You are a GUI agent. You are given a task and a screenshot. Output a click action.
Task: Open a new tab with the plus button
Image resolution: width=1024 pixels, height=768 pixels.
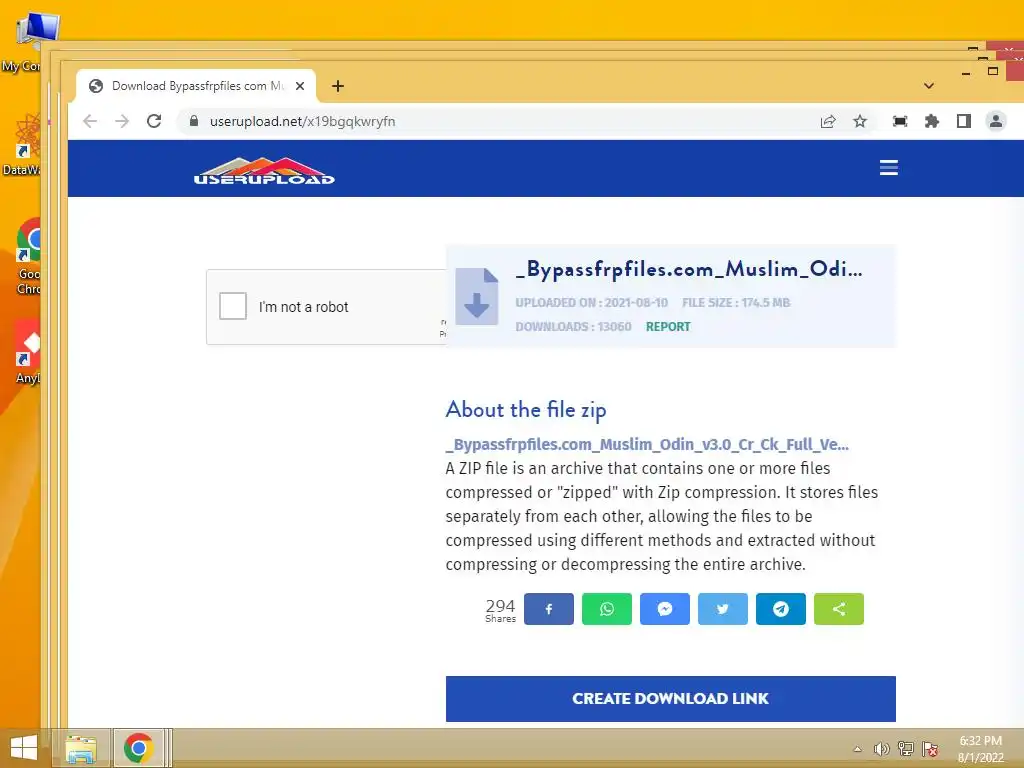338,86
